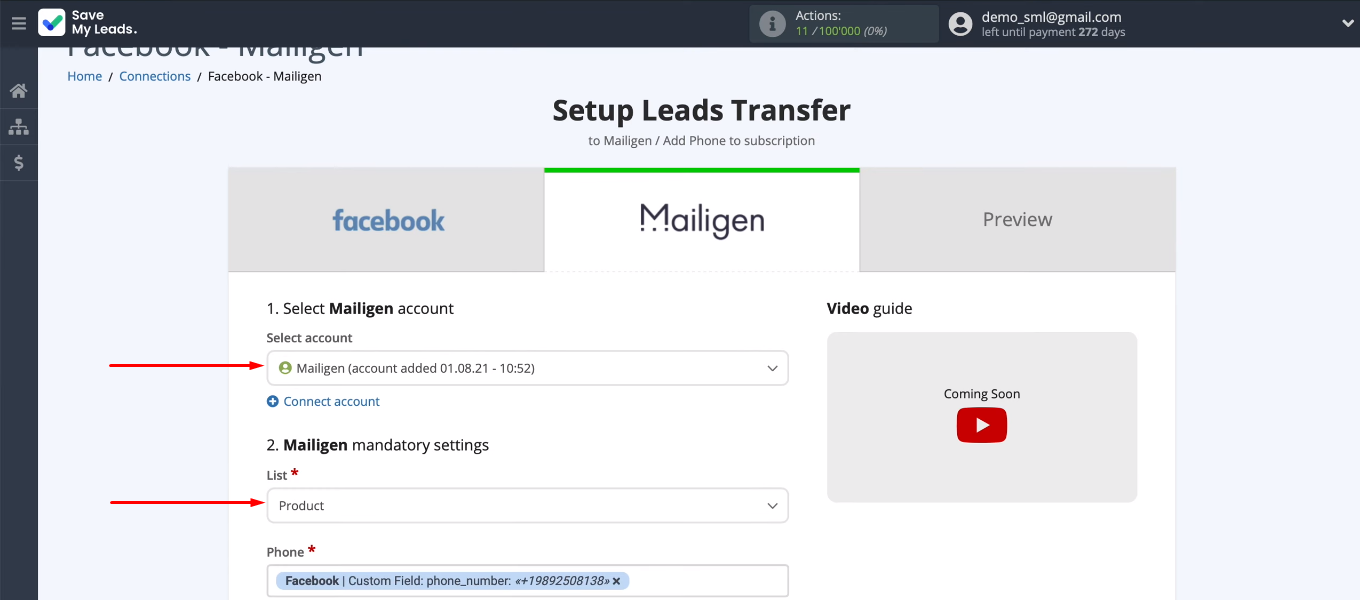This screenshot has width=1360, height=600.
Task: Select the Mailigen tab
Action: (x=702, y=220)
